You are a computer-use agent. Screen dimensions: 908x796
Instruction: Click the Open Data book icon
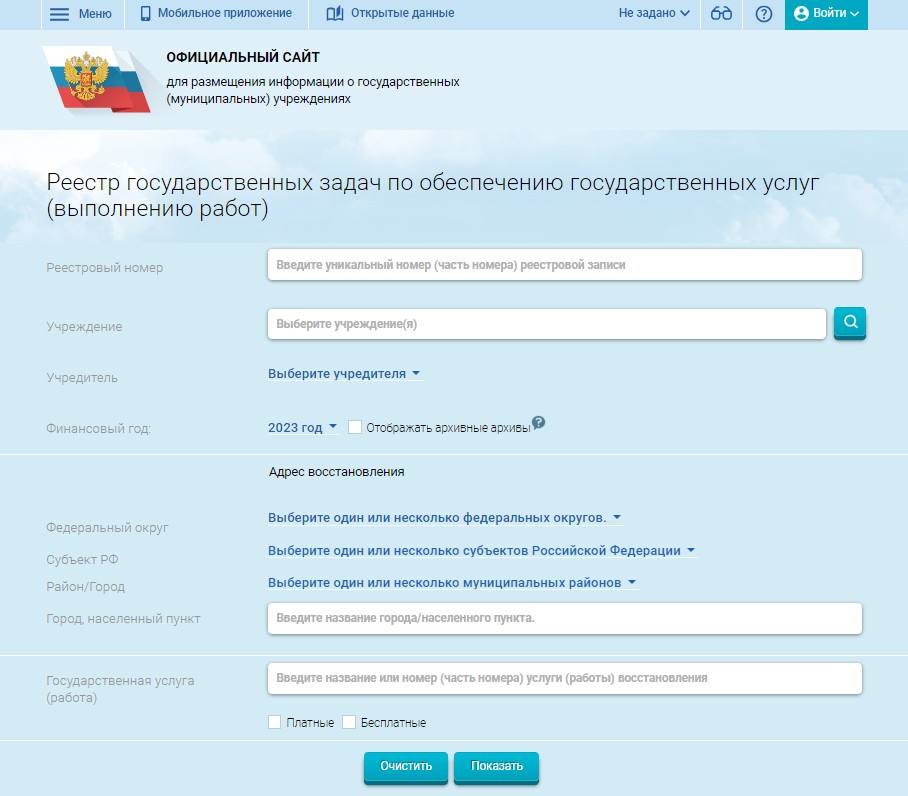coord(334,14)
